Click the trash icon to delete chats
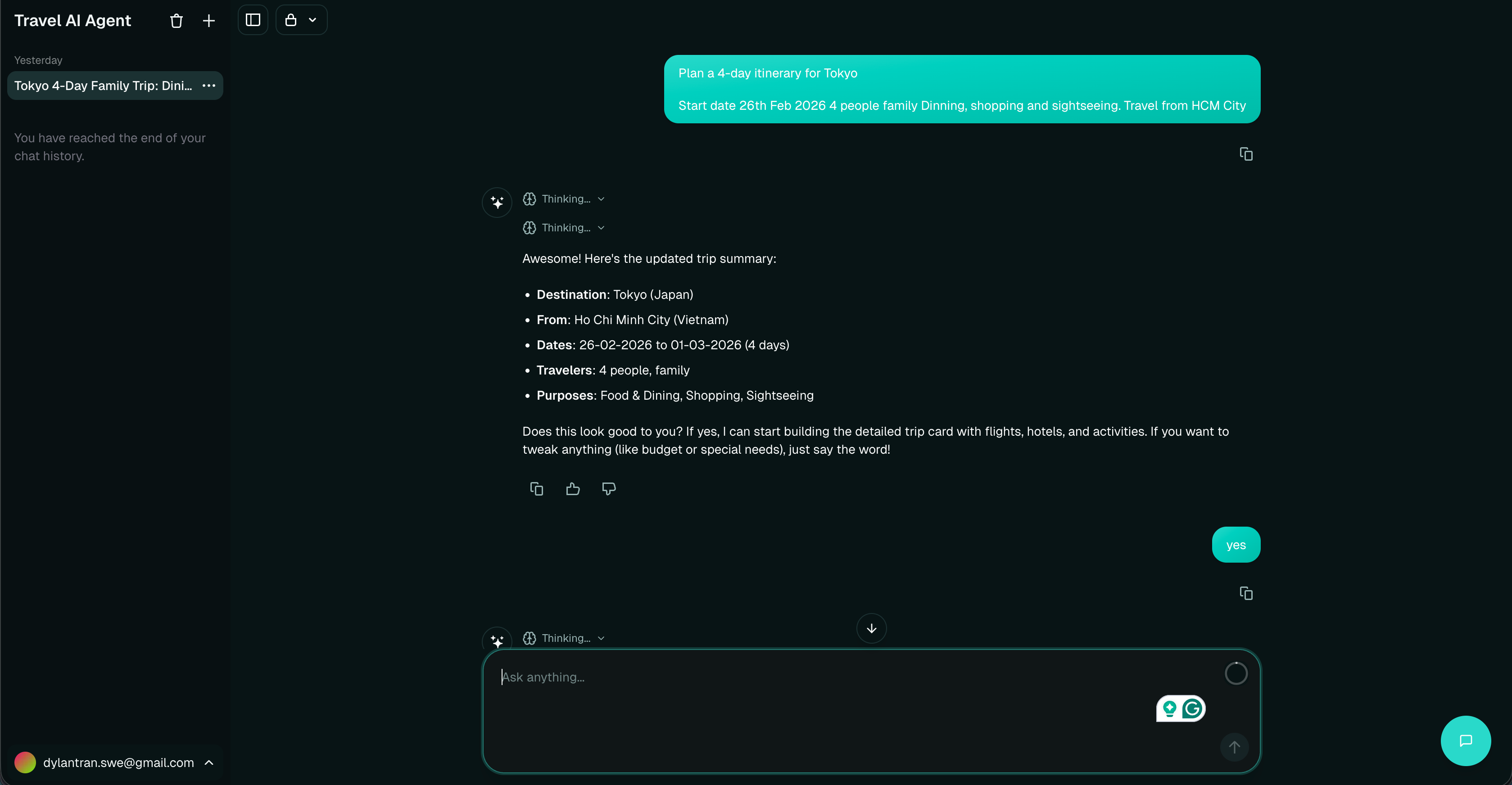The width and height of the screenshot is (1512, 785). click(x=176, y=21)
